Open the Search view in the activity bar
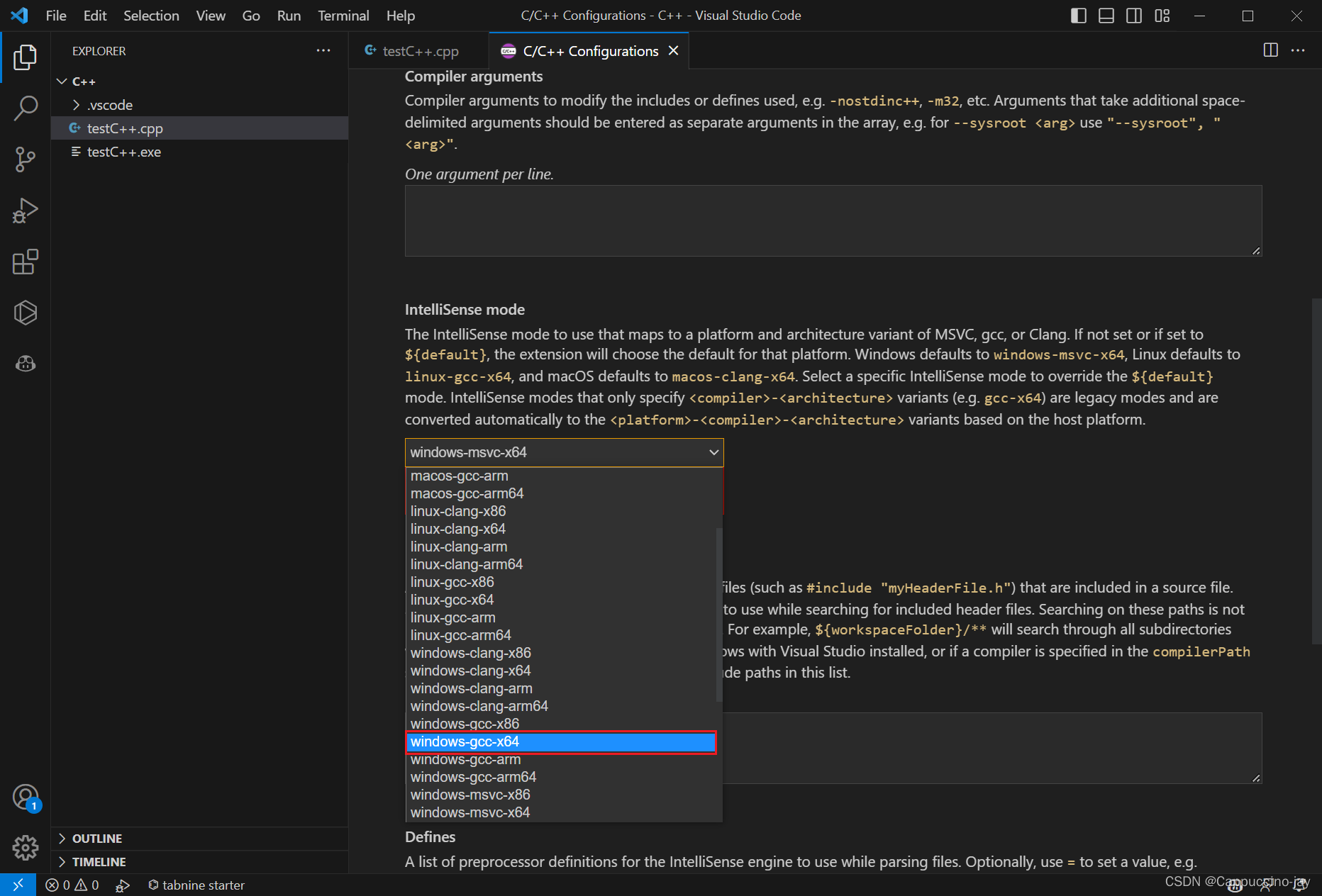The width and height of the screenshot is (1322, 896). pos(26,108)
